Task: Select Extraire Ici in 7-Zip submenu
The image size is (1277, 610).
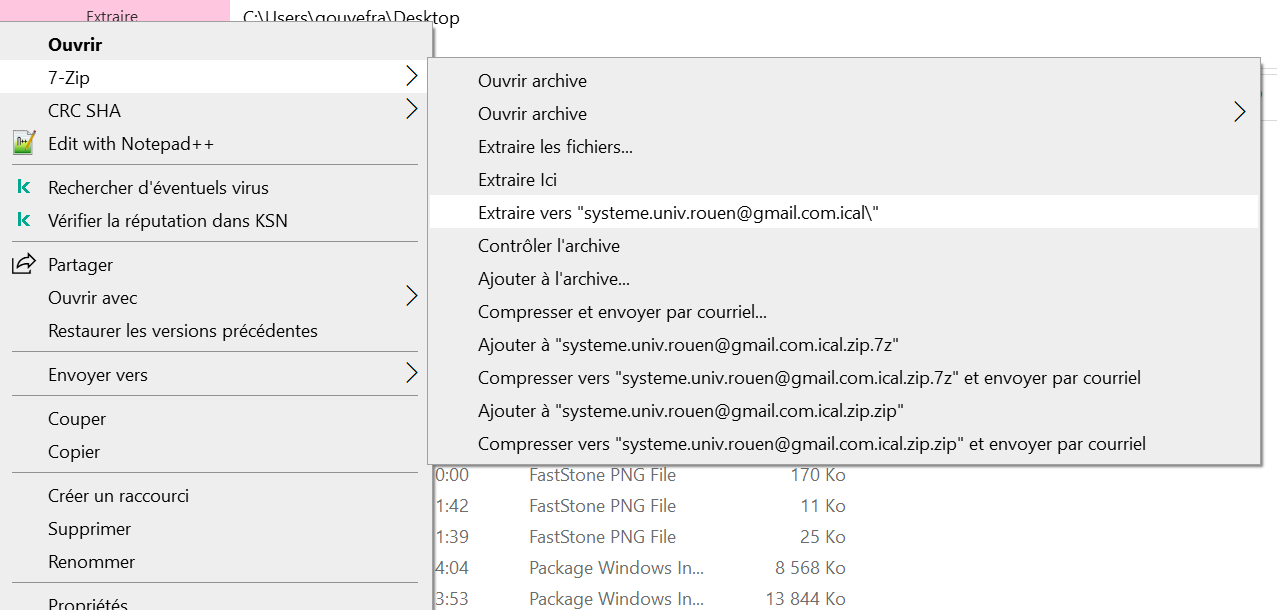Action: 517,180
